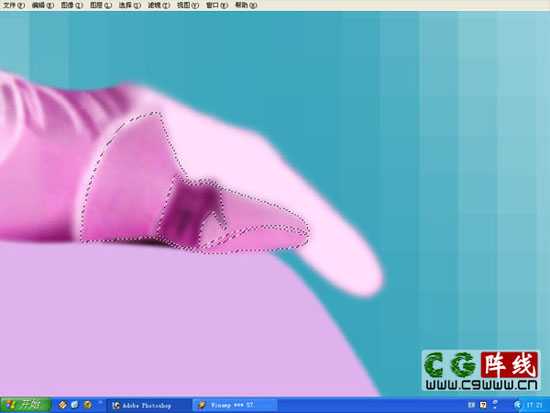Open the 滤镜 (Filter) menu
The image size is (550, 413).
[x=159, y=5]
